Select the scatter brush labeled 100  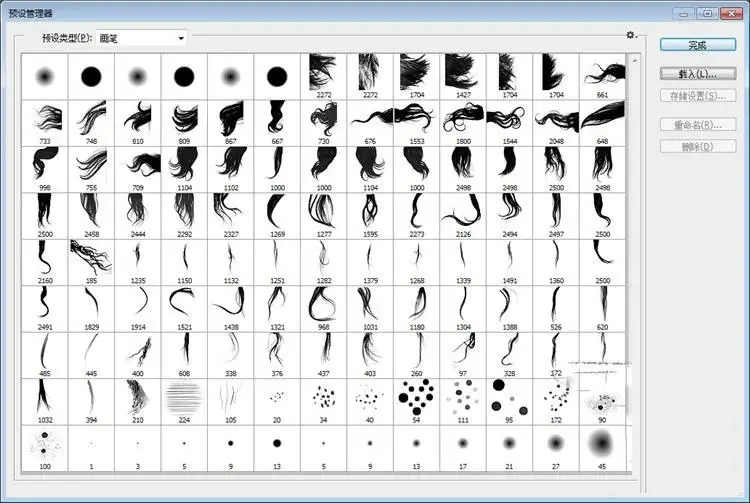pos(44,446)
